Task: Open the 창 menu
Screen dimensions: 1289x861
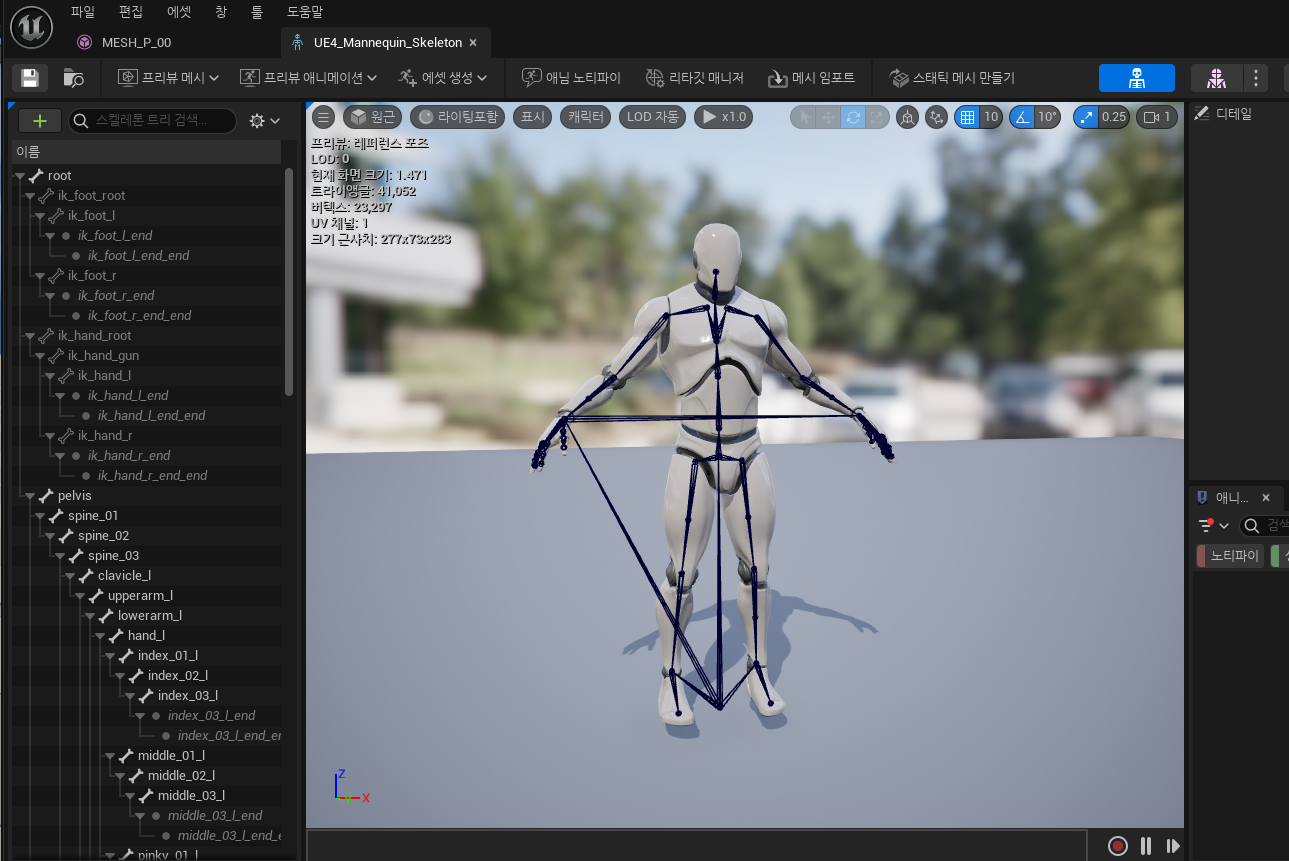Action: [x=221, y=12]
